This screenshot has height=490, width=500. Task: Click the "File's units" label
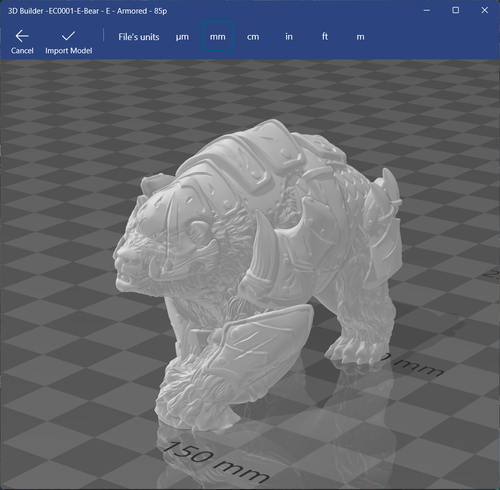139,37
